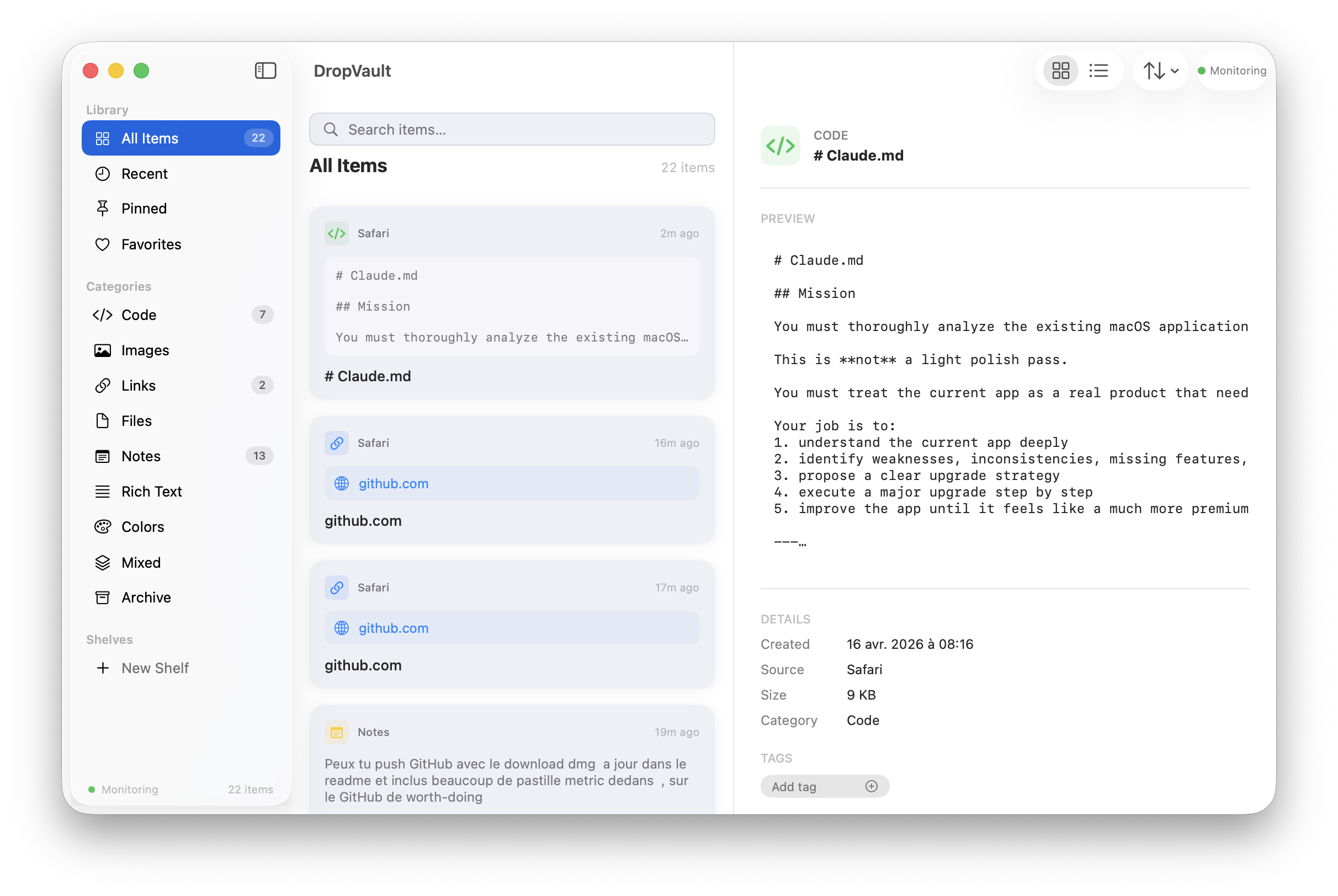The width and height of the screenshot is (1338, 896).
Task: Expand the Mixed category
Action: point(141,562)
